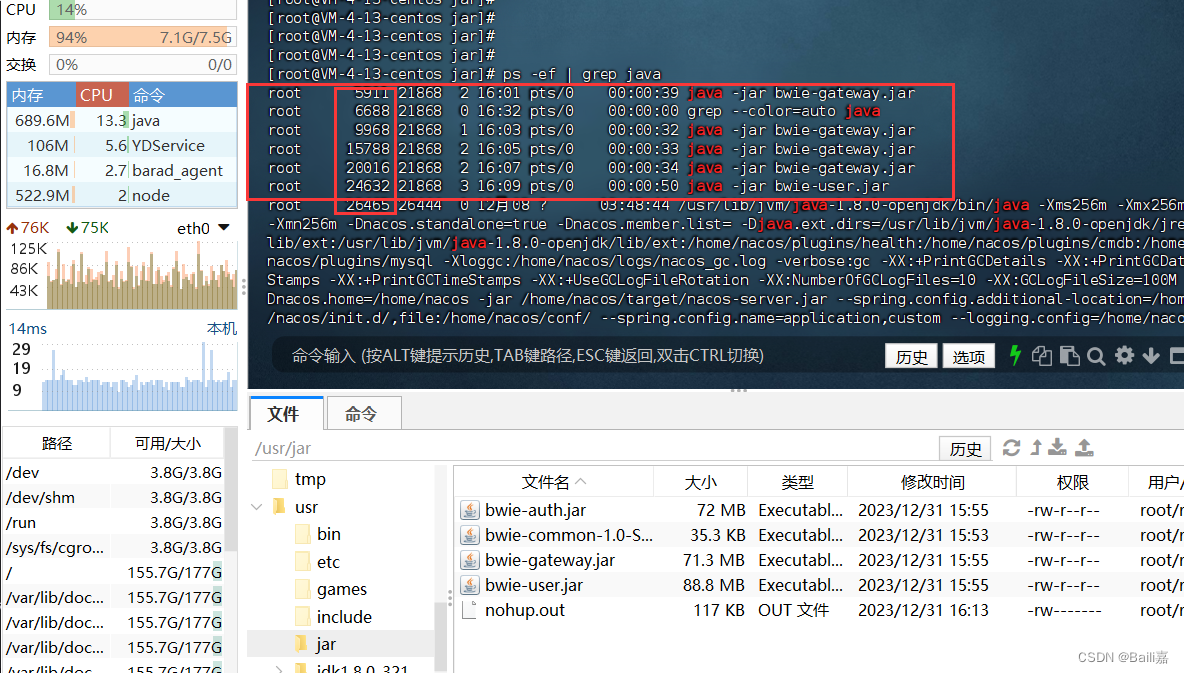Collapse the usr folder in file tree
The height and width of the screenshot is (673, 1184).
click(x=258, y=505)
